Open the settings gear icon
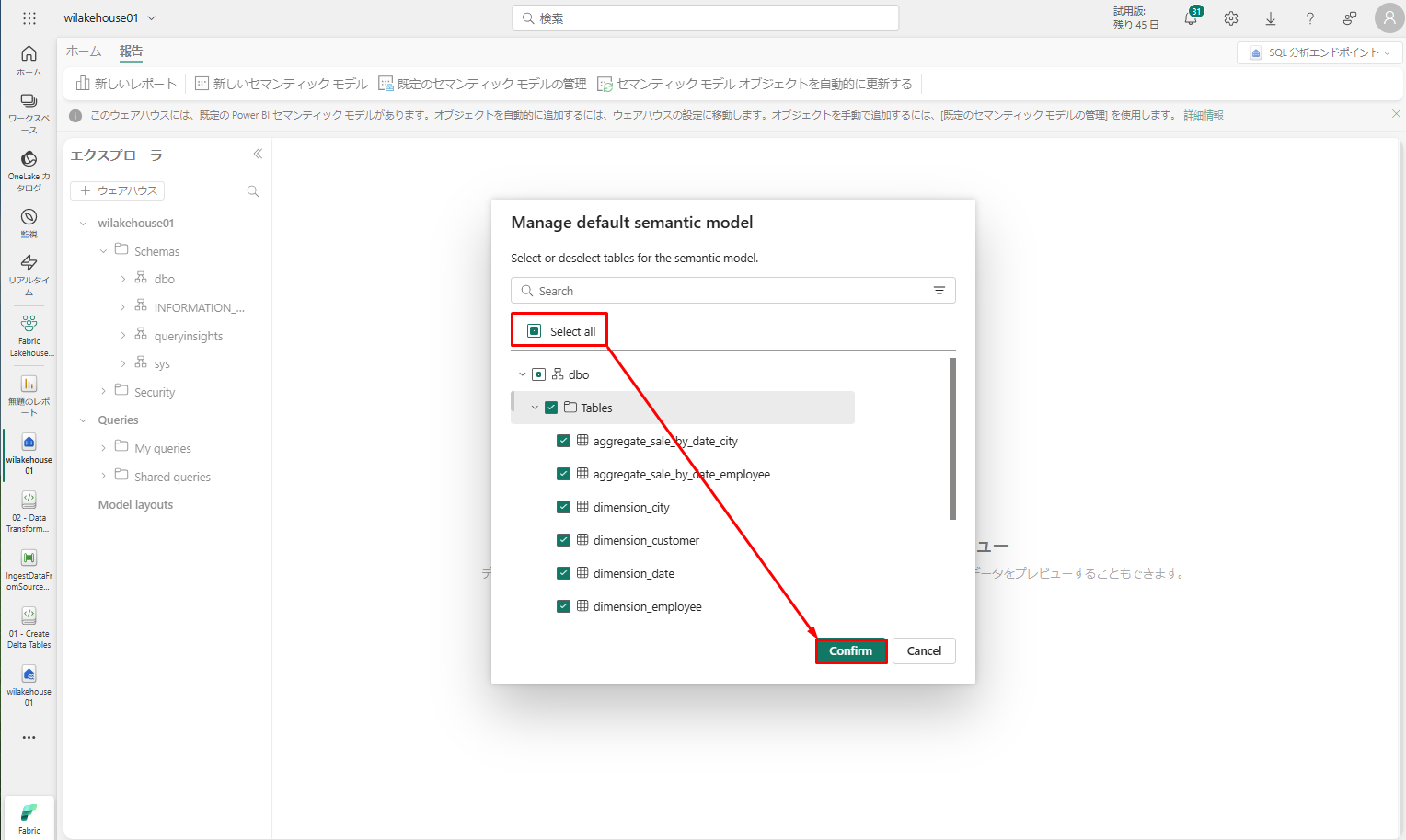The image size is (1406, 840). (1231, 18)
